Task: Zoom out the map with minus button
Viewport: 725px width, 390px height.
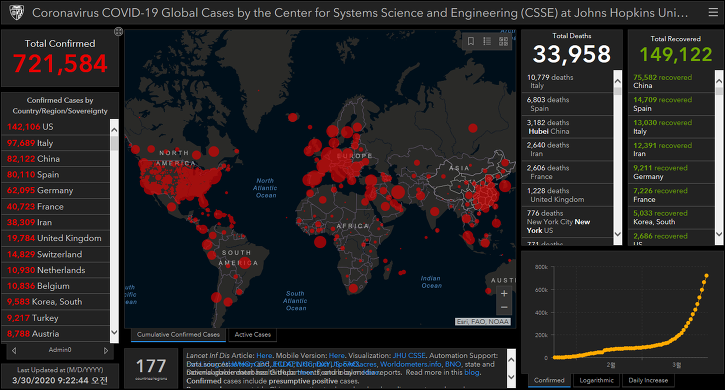Action: (x=504, y=307)
